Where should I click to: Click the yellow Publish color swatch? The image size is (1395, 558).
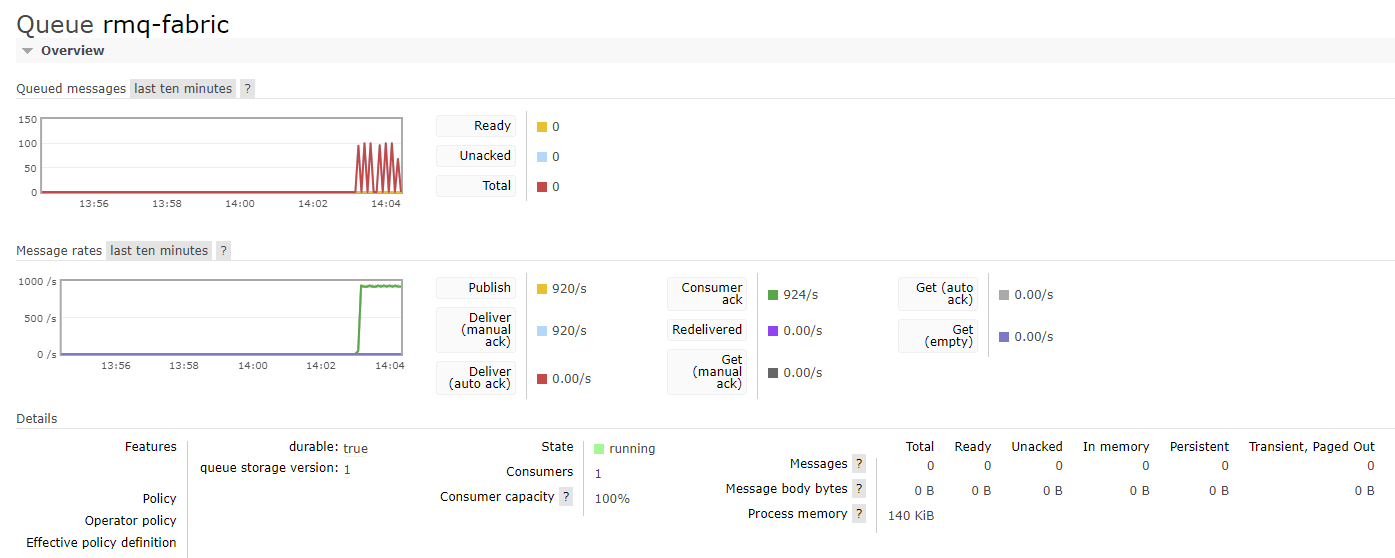542,289
